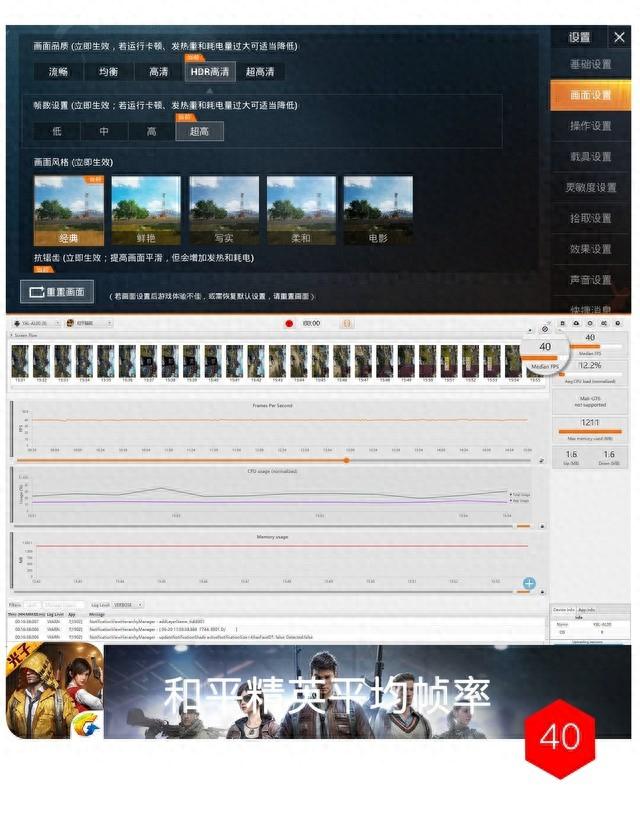Select 均衡 graphics quality

108,72
